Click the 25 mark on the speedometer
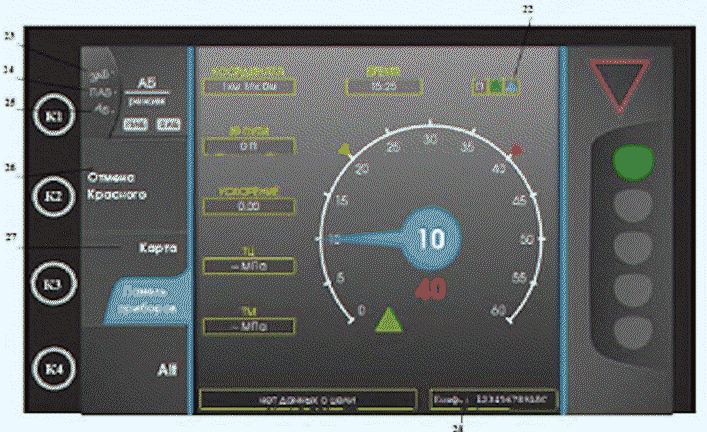This screenshot has width=707, height=432. pos(394,147)
